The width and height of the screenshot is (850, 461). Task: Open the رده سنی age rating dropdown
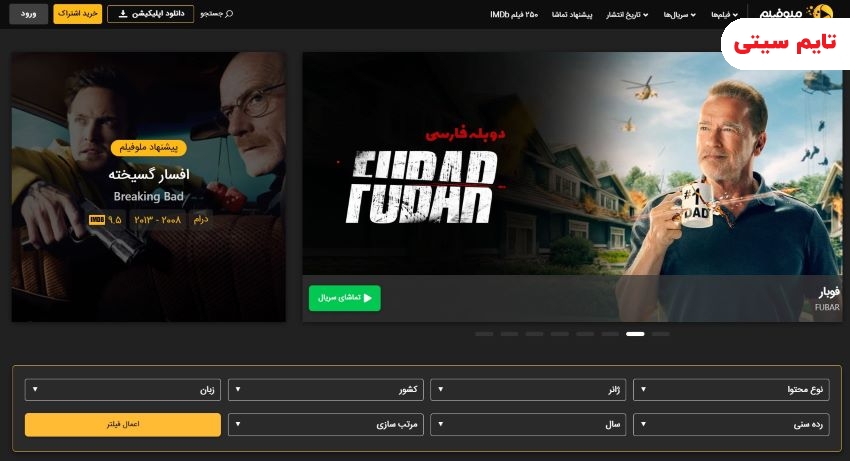[731, 425]
